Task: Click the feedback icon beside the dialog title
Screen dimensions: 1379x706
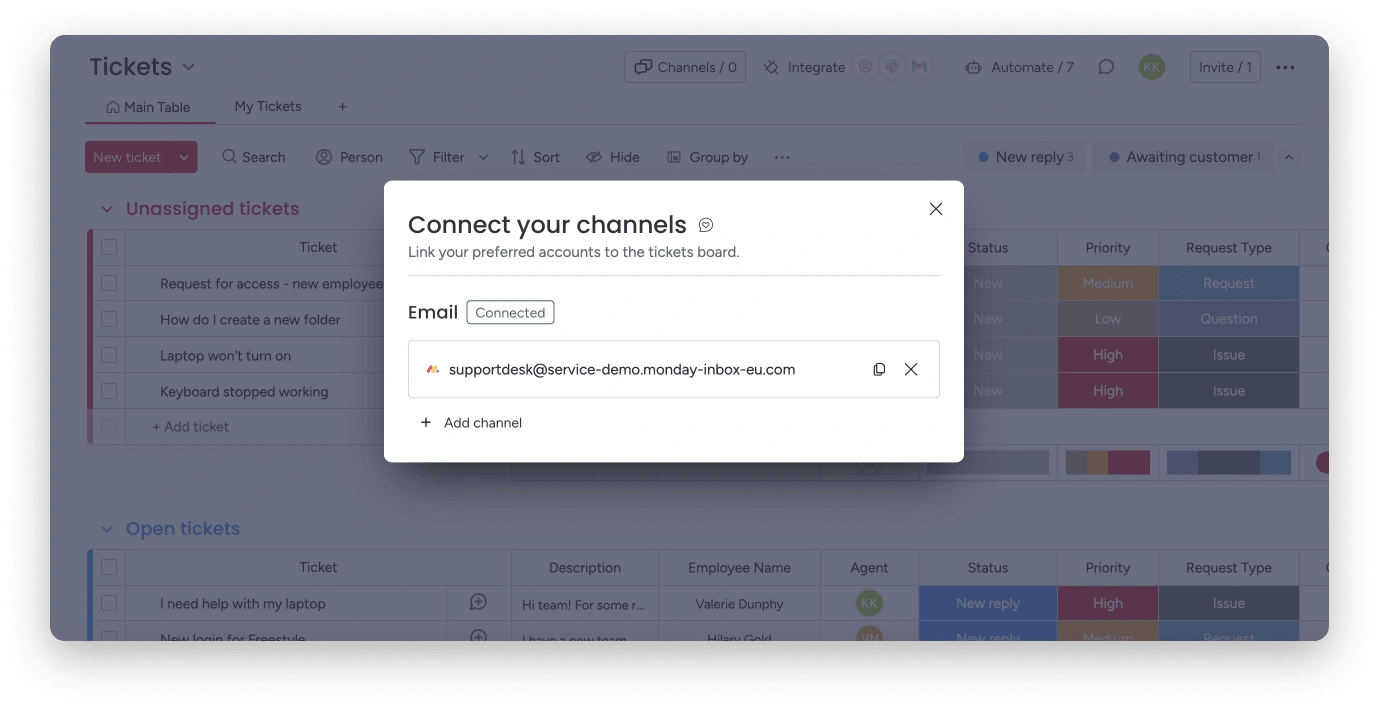Action: (x=706, y=225)
